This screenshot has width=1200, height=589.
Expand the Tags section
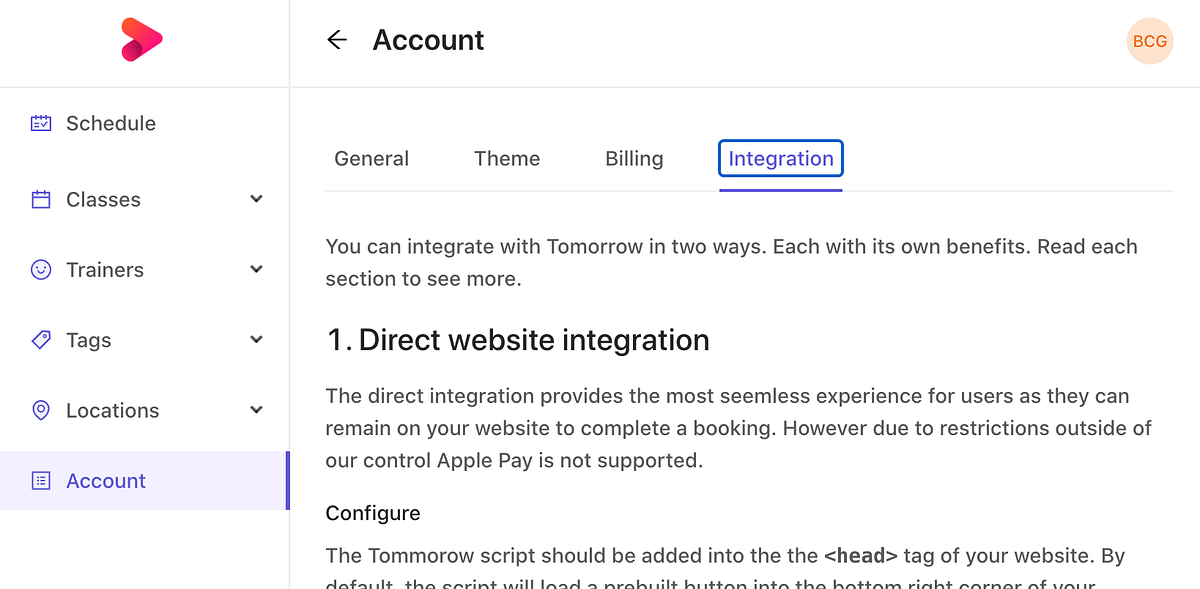[x=257, y=340]
